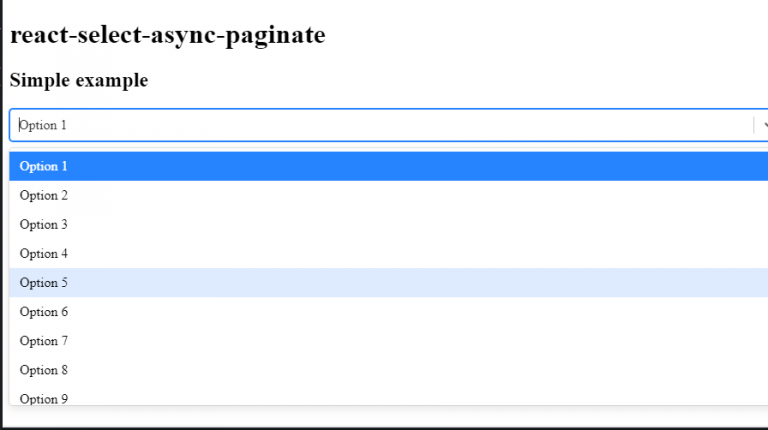This screenshot has width=768, height=430.
Task: Select the partially visible Option 9
Action: pyautogui.click(x=388, y=395)
